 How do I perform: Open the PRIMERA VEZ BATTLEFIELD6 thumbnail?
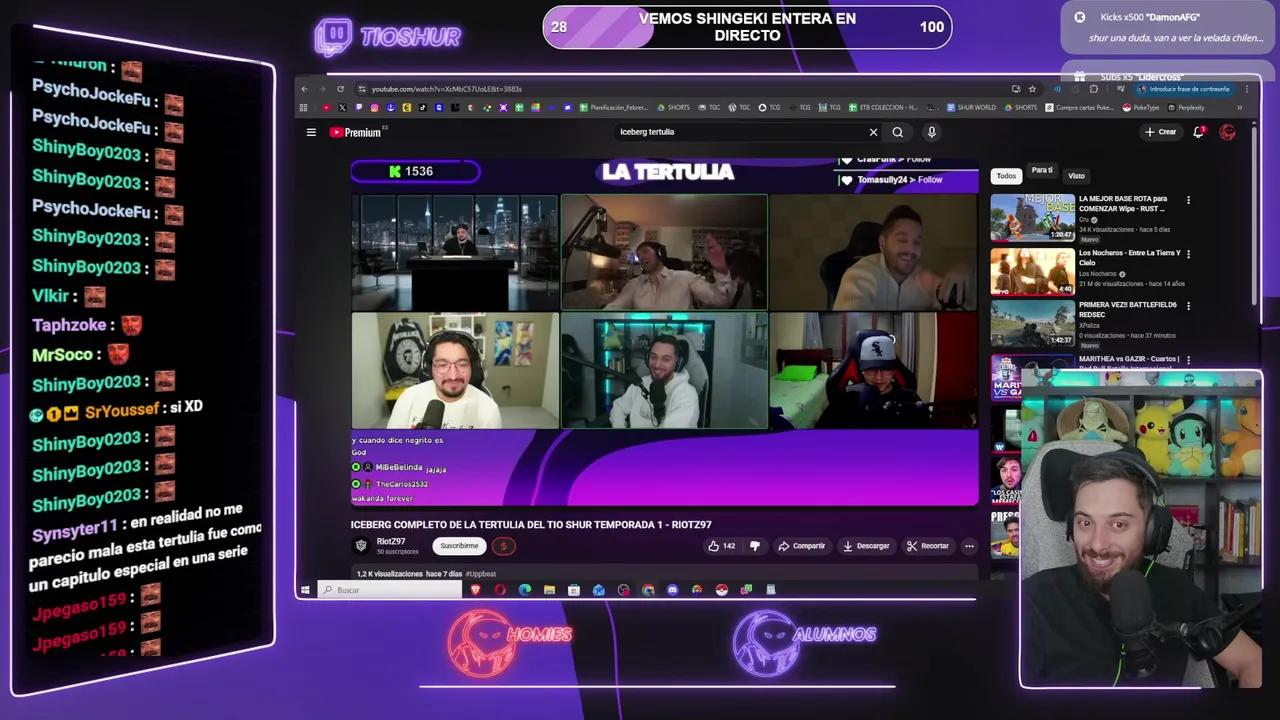[1033, 323]
